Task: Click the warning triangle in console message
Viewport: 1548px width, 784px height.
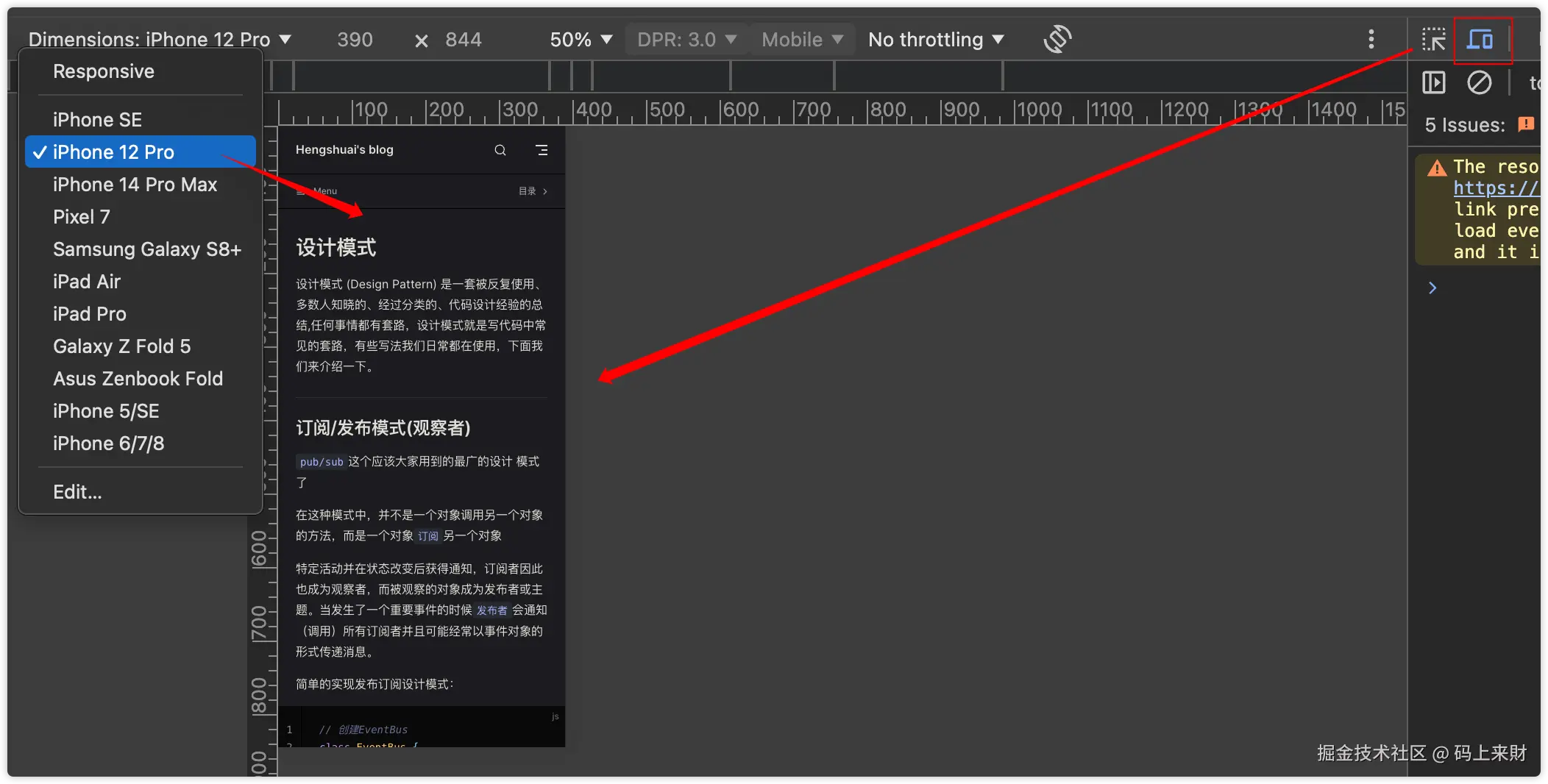Action: pos(1436,168)
